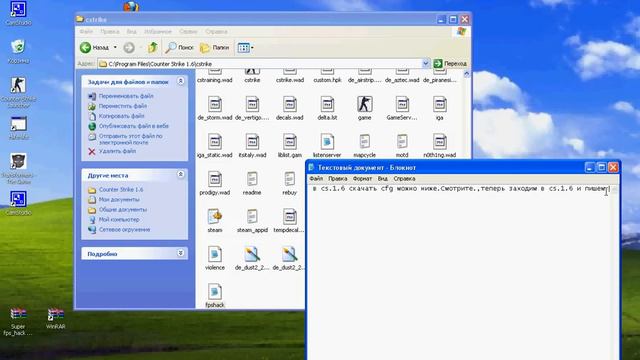Image resolution: width=640 pixels, height=360 pixels.
Task: Select the n0th1ng.wad file icon
Action: click(x=440, y=142)
